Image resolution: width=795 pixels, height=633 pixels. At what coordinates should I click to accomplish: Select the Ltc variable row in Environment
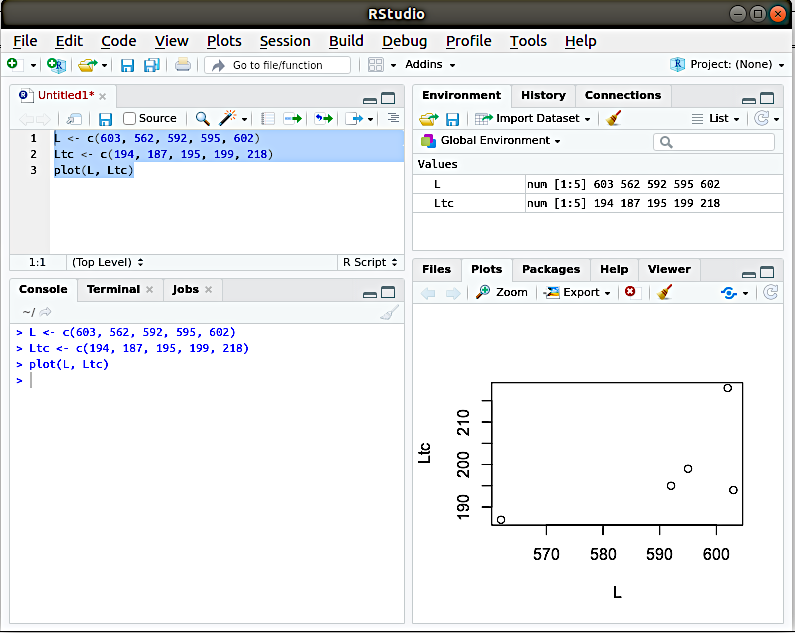598,203
